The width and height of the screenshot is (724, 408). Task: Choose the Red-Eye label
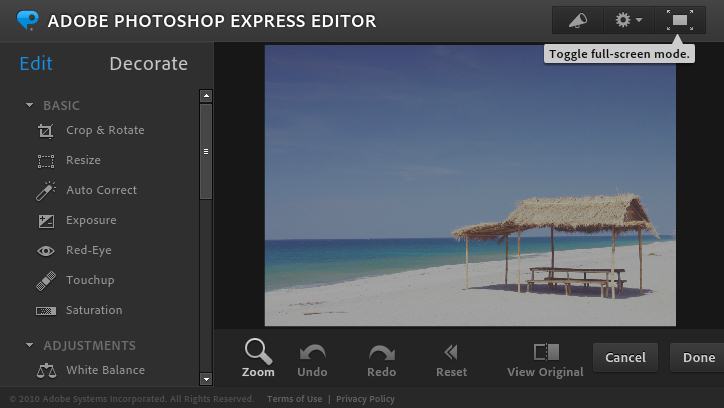click(89, 250)
